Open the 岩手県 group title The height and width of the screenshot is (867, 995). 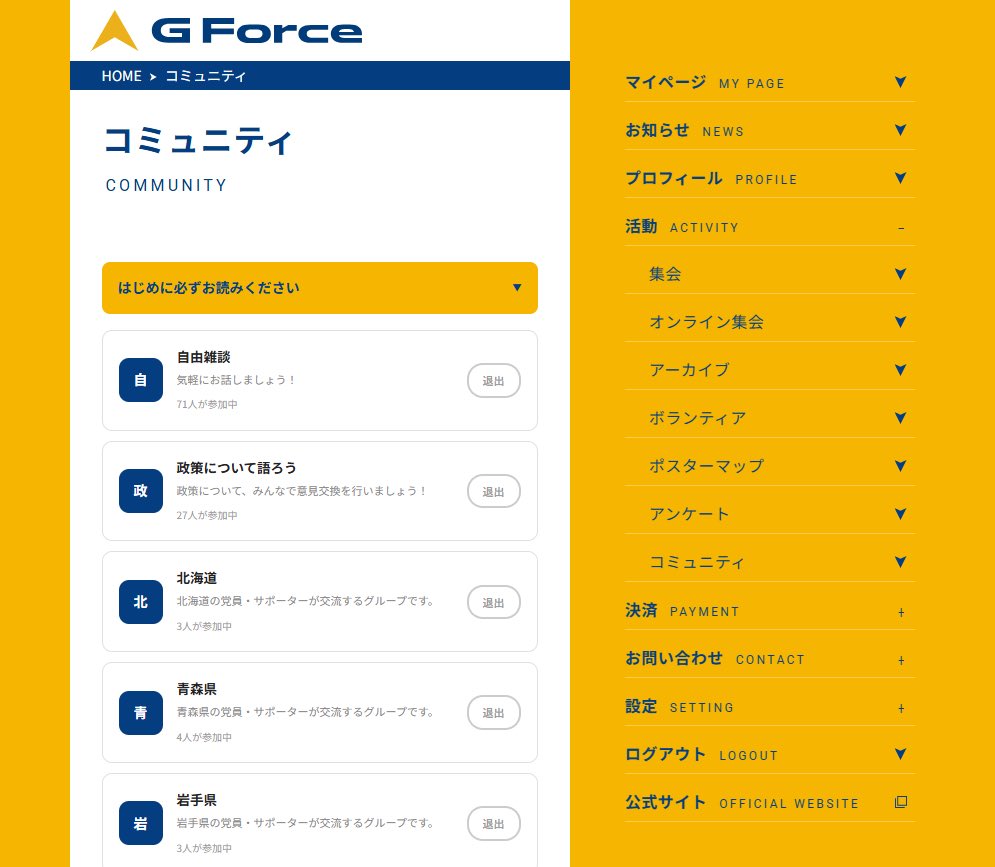[x=197, y=800]
